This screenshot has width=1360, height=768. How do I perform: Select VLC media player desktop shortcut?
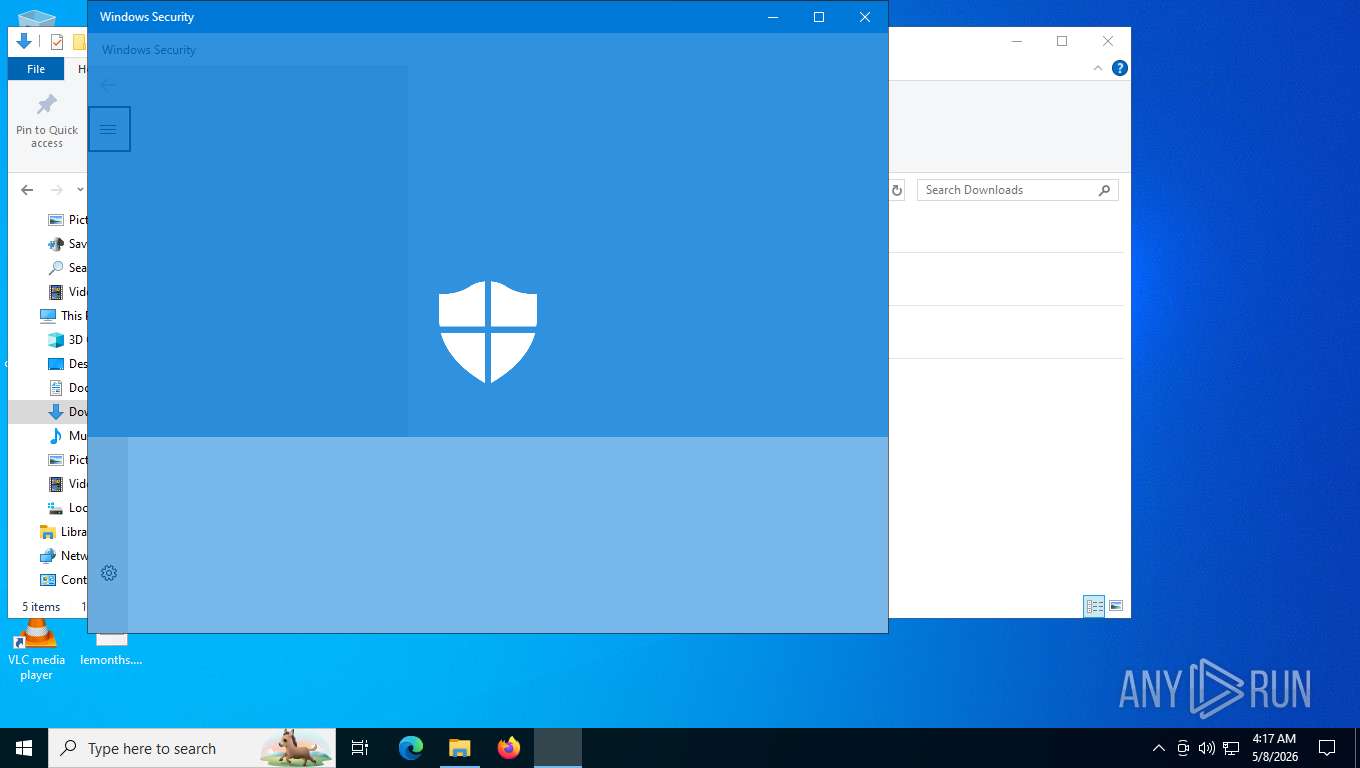click(x=37, y=650)
